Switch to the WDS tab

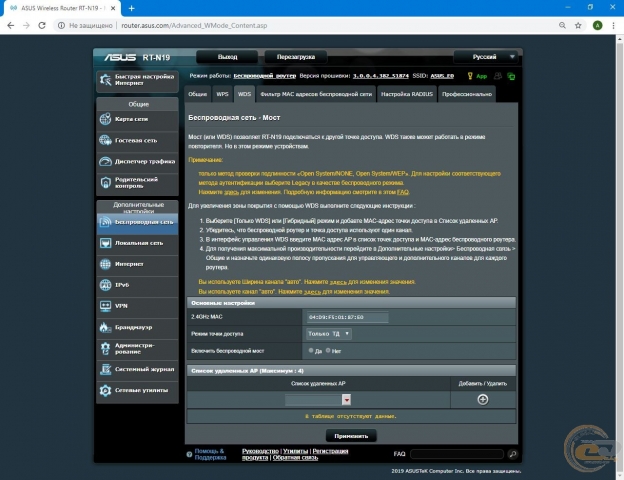[244, 94]
